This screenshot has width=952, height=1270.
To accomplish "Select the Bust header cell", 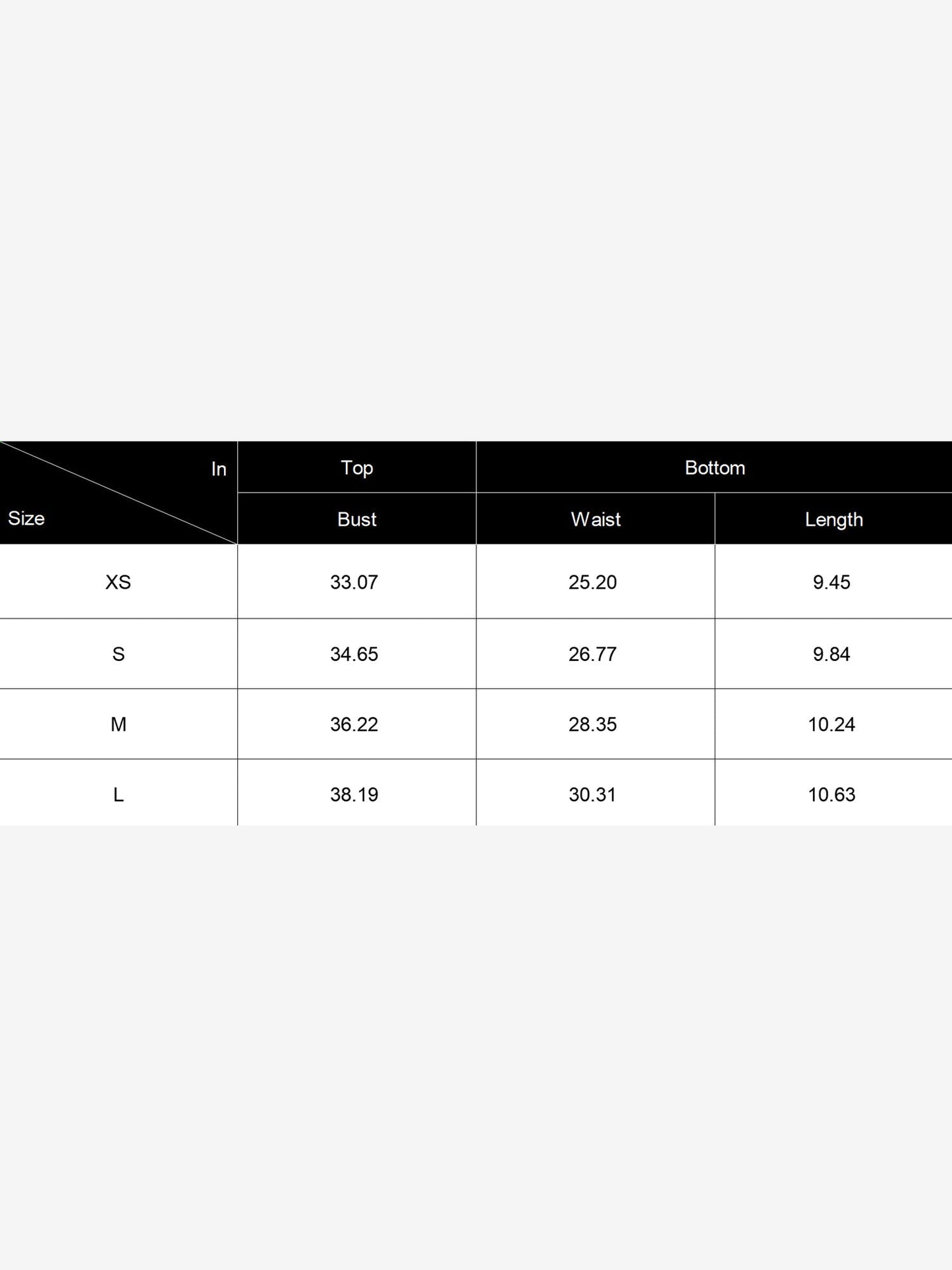I will coord(356,519).
